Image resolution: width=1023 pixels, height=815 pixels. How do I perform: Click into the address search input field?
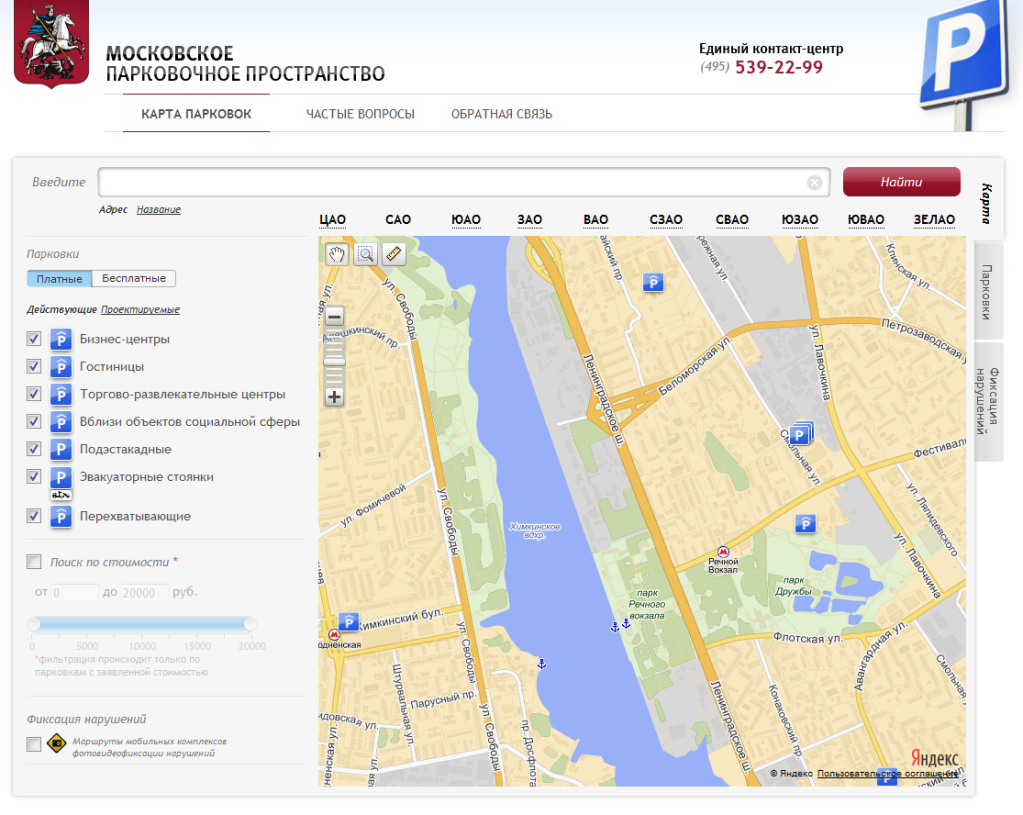[450, 183]
